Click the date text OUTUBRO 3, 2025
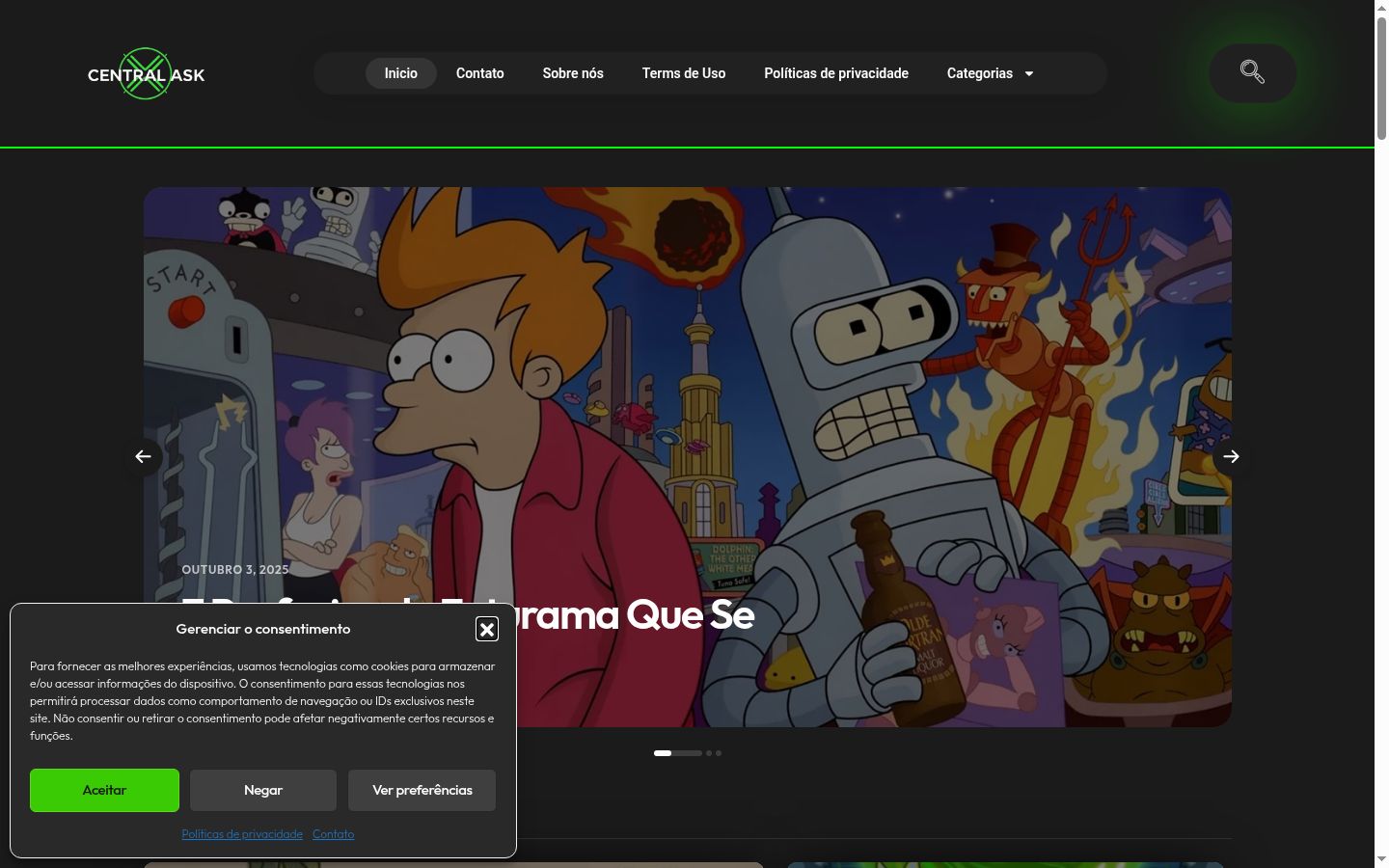Image resolution: width=1389 pixels, height=868 pixels. coord(235,570)
